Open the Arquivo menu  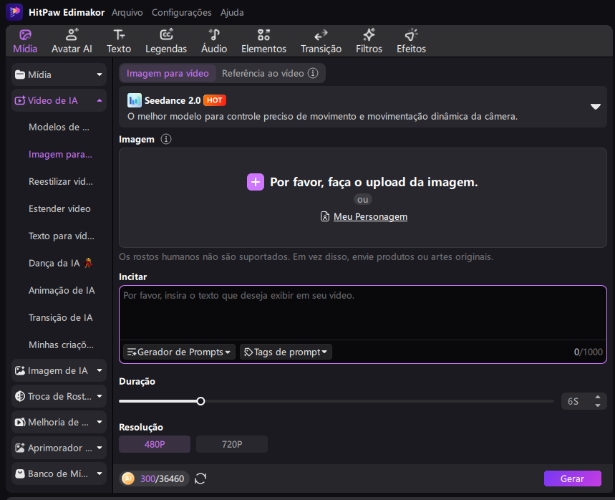[127, 13]
